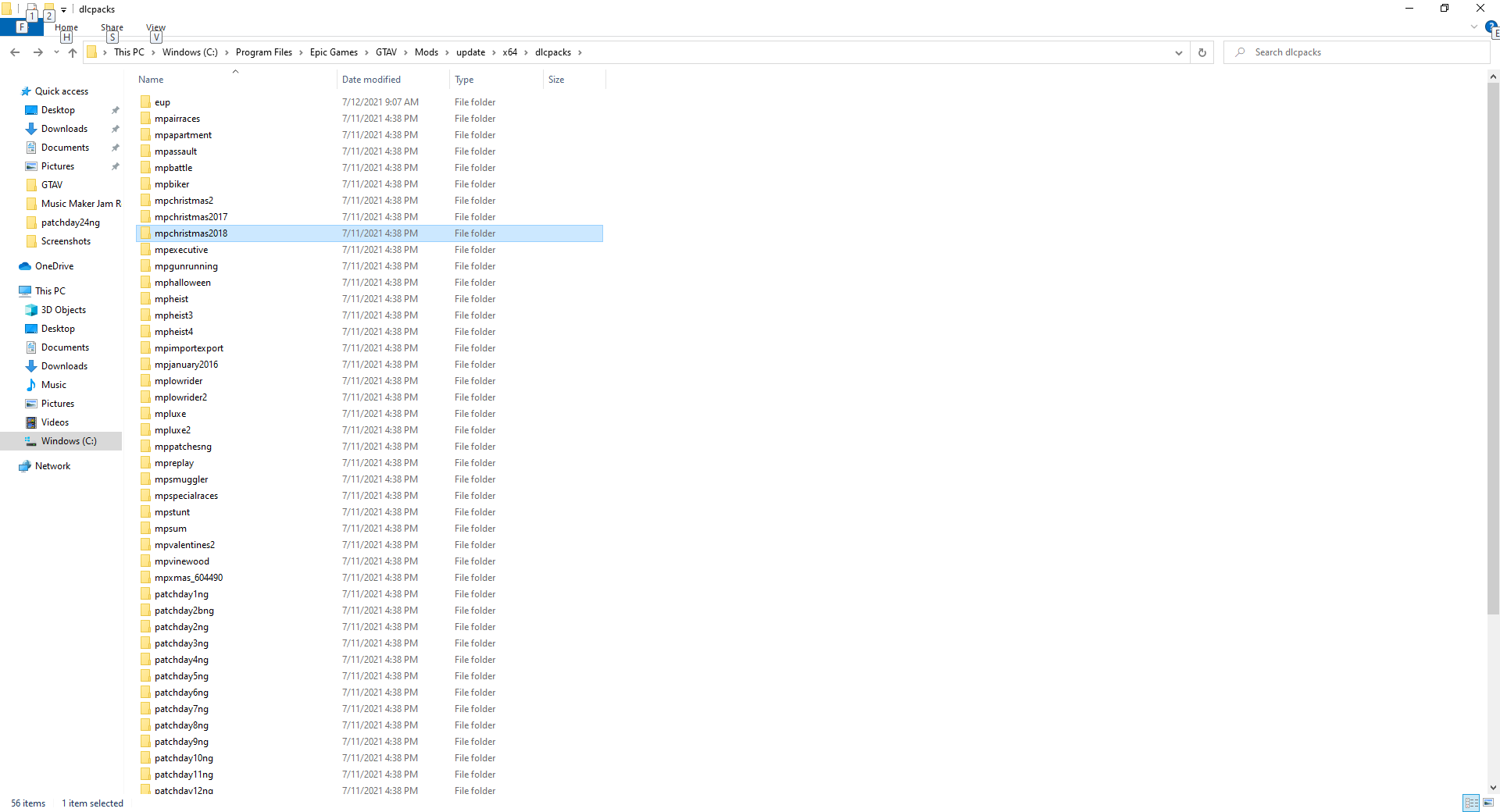This screenshot has height=812, width=1500.
Task: Open OneDrive from its cloud icon
Action: 25,266
